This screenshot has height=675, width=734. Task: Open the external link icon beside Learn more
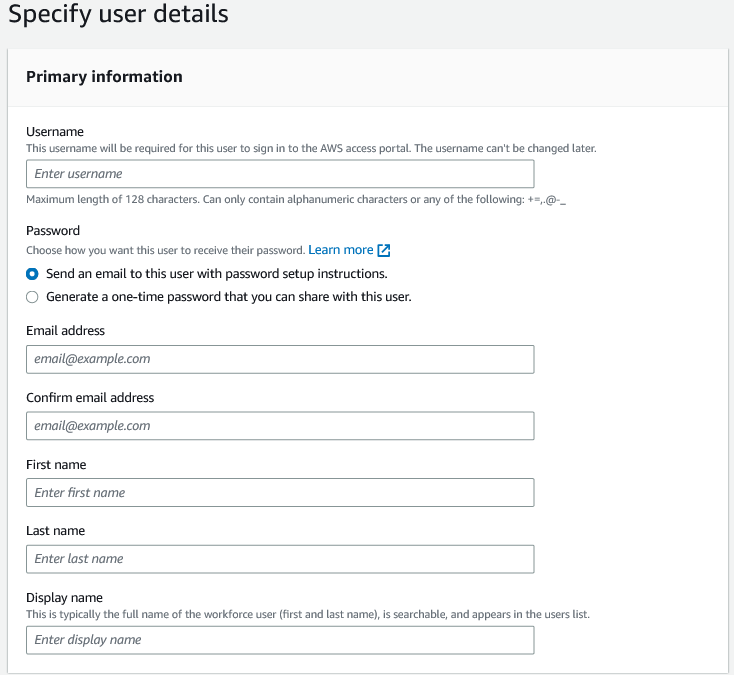pyautogui.click(x=383, y=250)
